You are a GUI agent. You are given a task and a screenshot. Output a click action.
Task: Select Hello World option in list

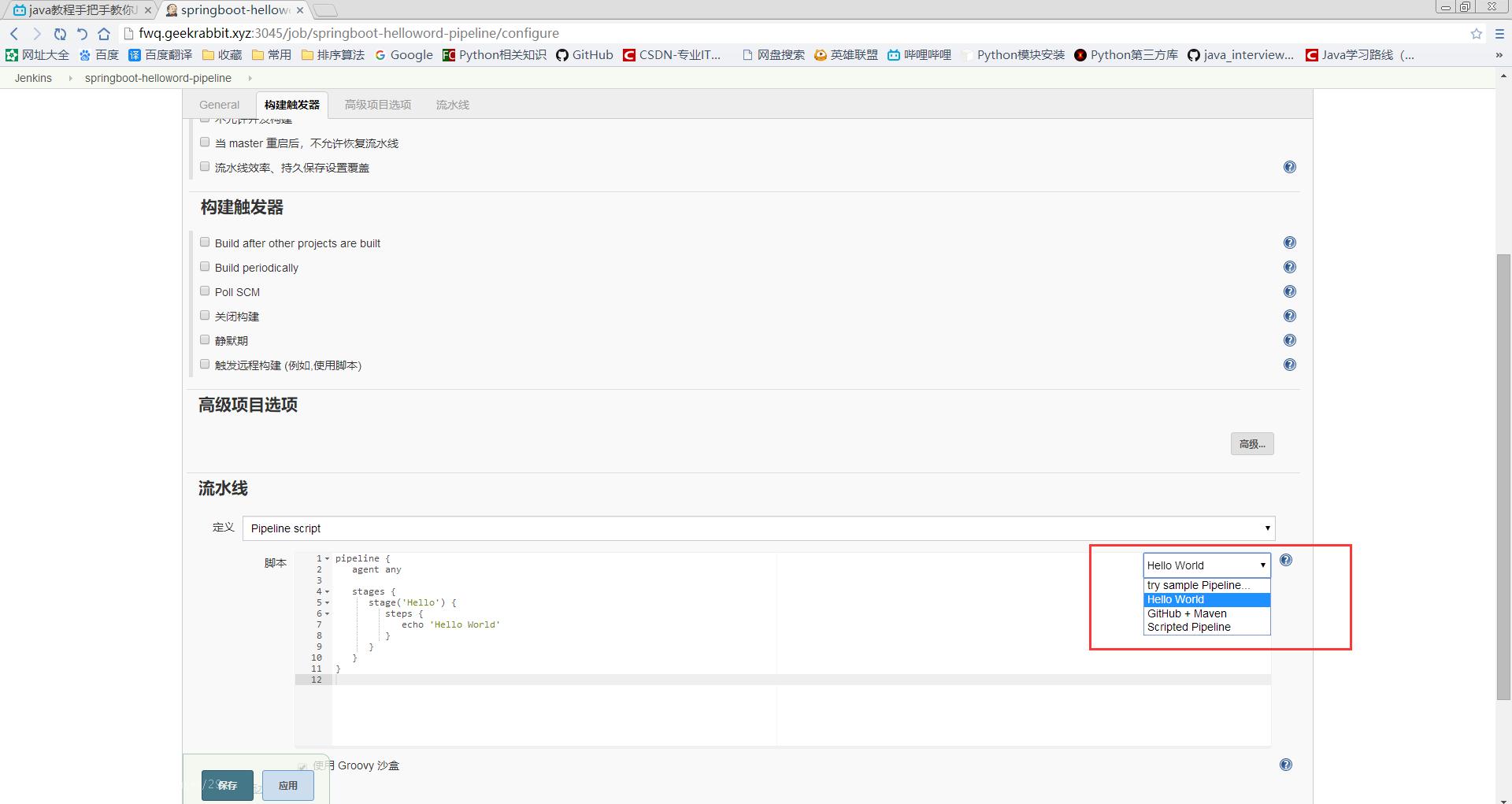point(1206,599)
